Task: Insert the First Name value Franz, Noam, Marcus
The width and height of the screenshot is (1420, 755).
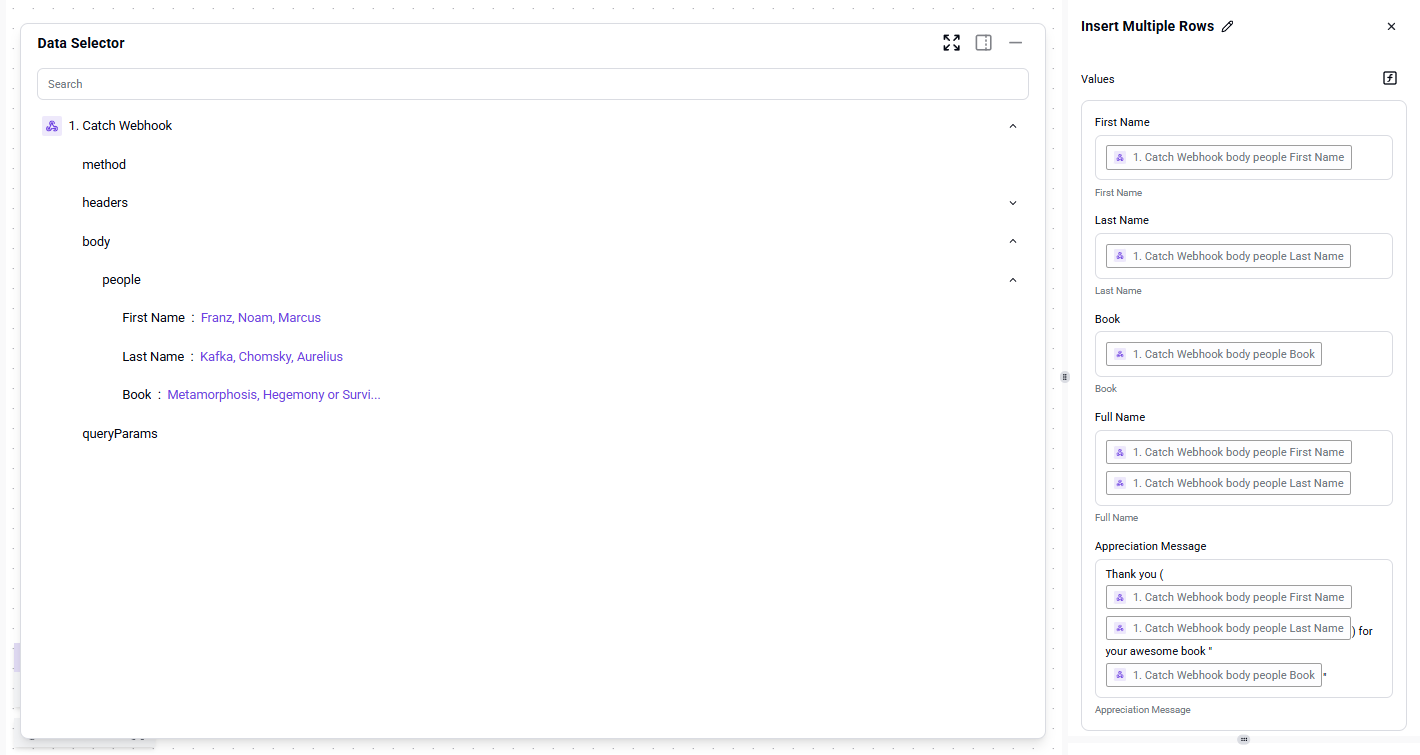Action: click(x=261, y=318)
